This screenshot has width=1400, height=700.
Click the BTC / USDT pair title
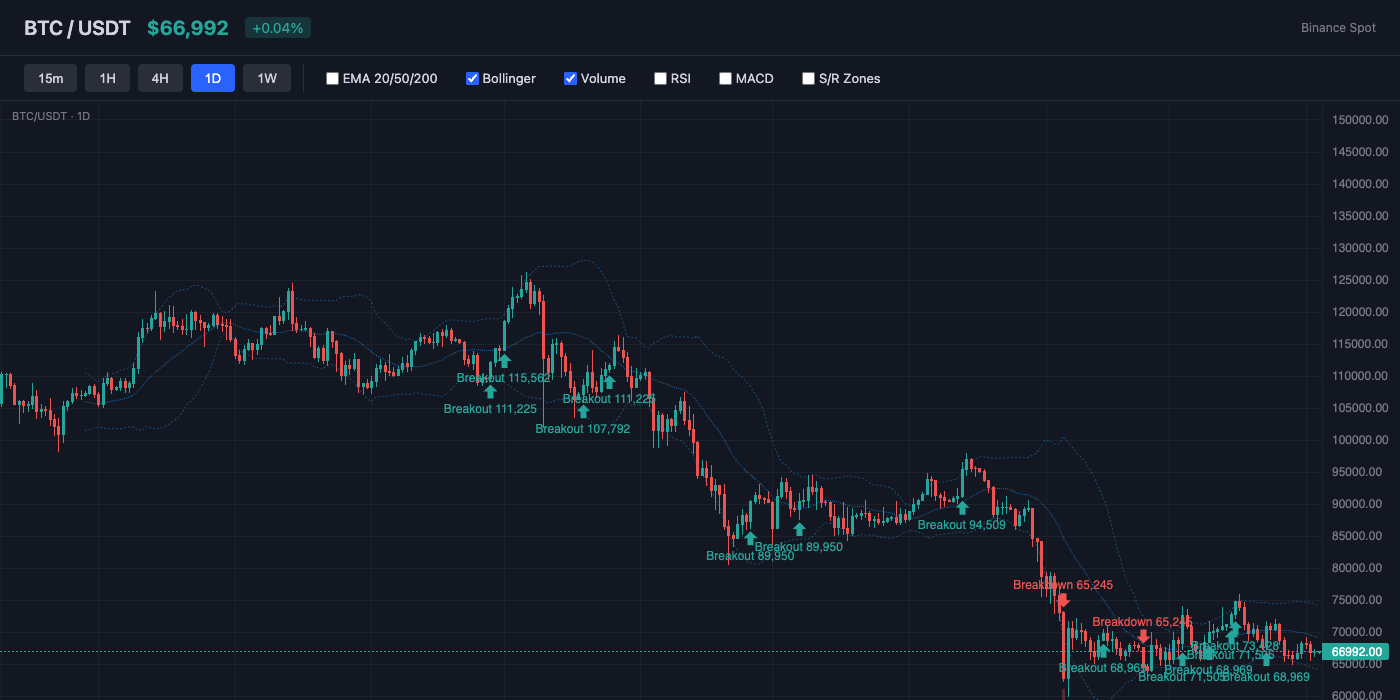tap(77, 28)
